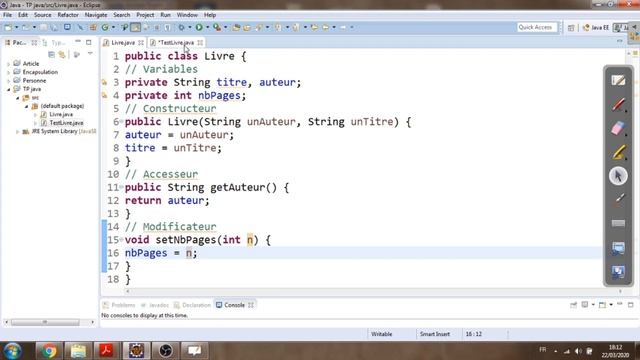The height and width of the screenshot is (360, 640).
Task: Select the whiteboard icon in annotation toolbar
Action: click(x=618, y=80)
